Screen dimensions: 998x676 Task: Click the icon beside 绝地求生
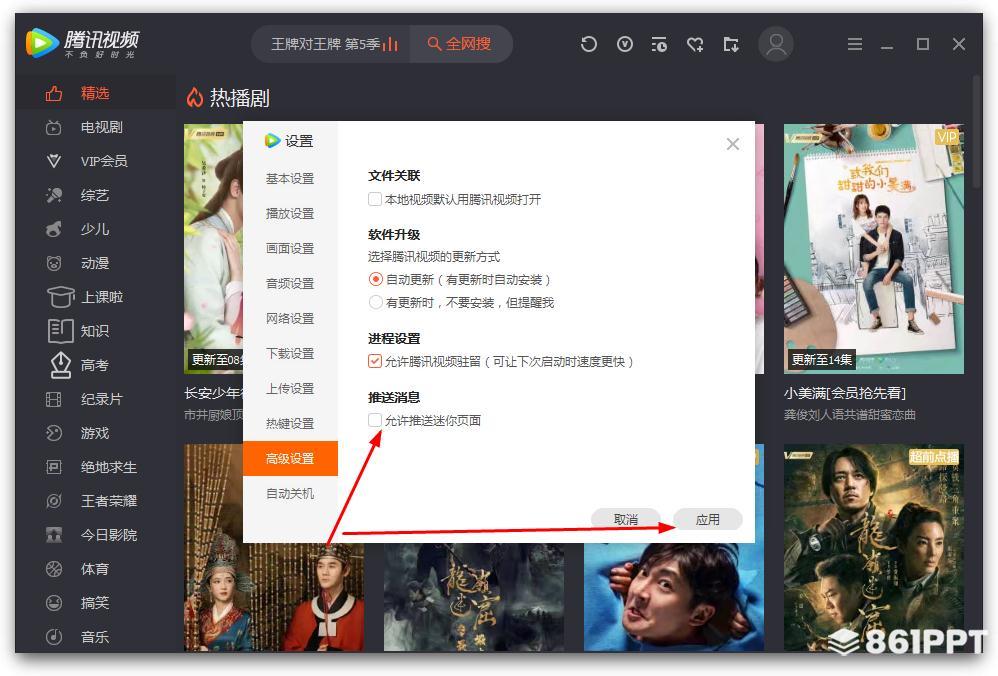[54, 467]
